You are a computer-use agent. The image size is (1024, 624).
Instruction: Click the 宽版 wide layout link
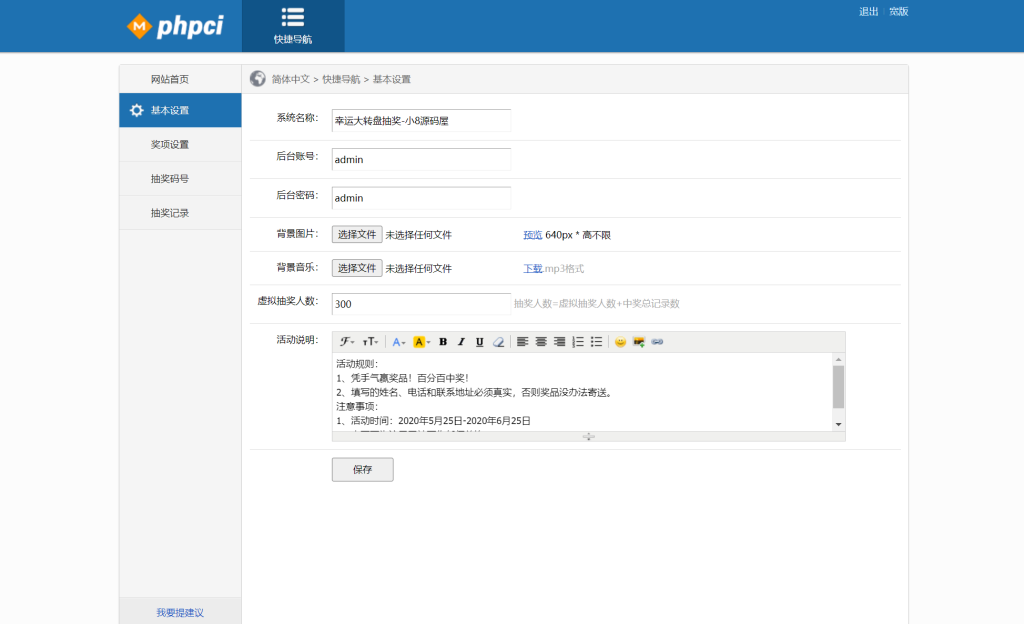point(899,11)
